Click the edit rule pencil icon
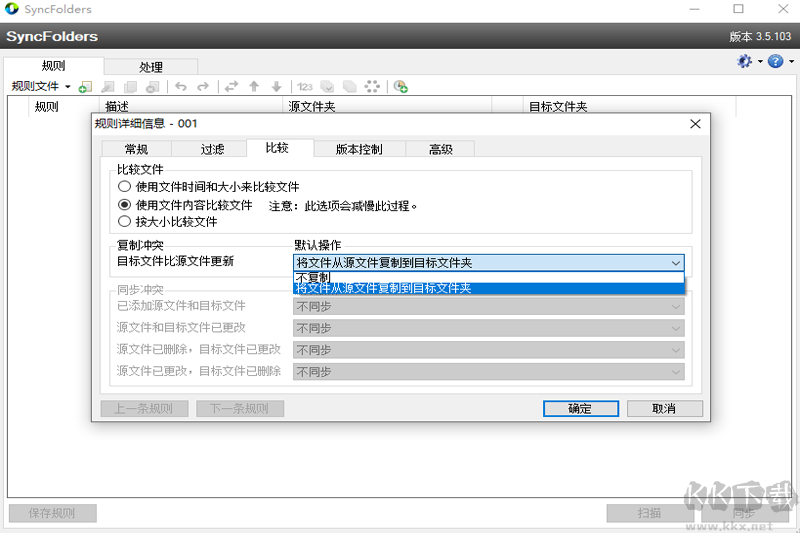The width and height of the screenshot is (800, 533). 108,87
